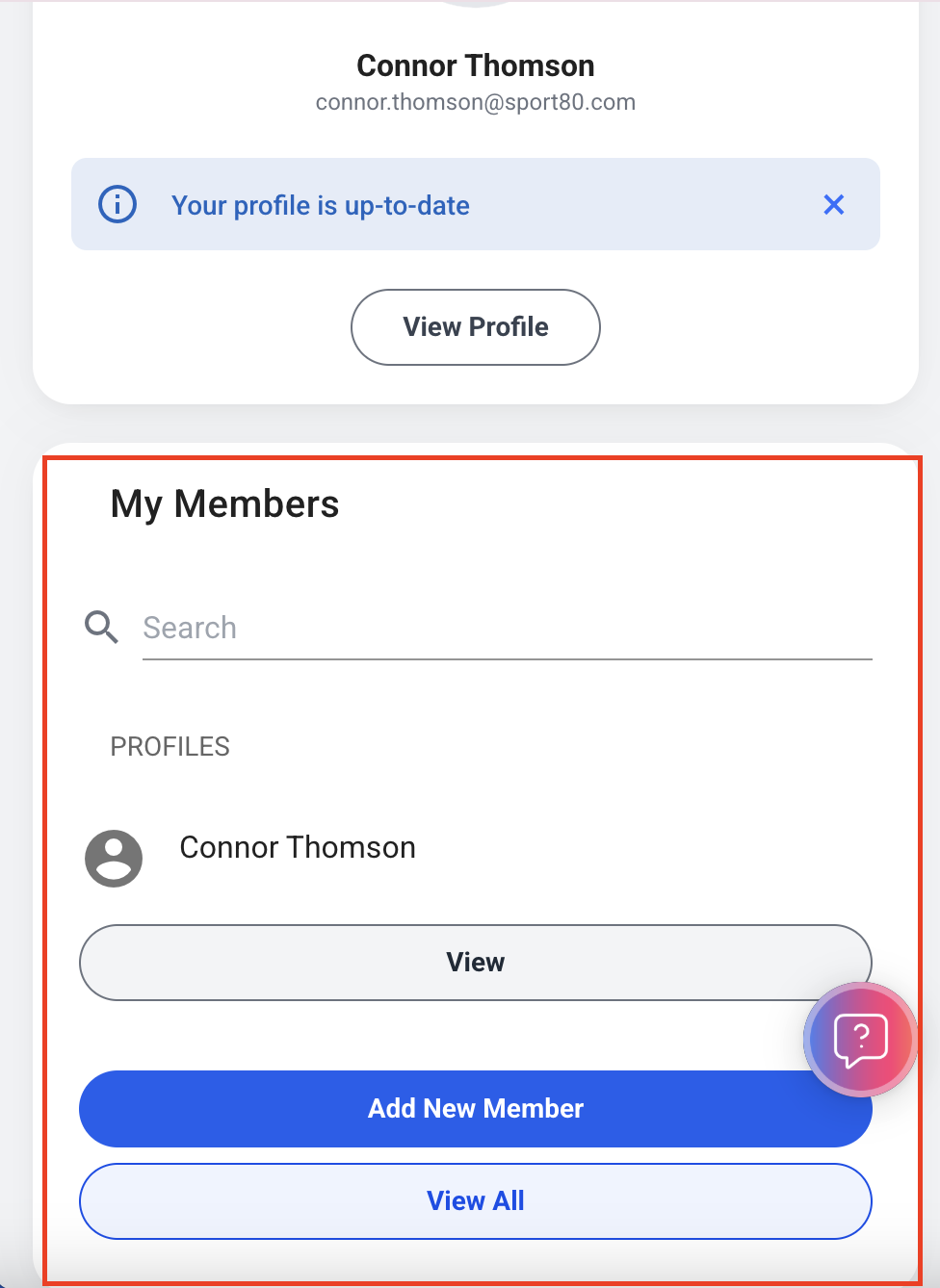940x1288 pixels.
Task: Focus the Search members input field
Action: [508, 628]
